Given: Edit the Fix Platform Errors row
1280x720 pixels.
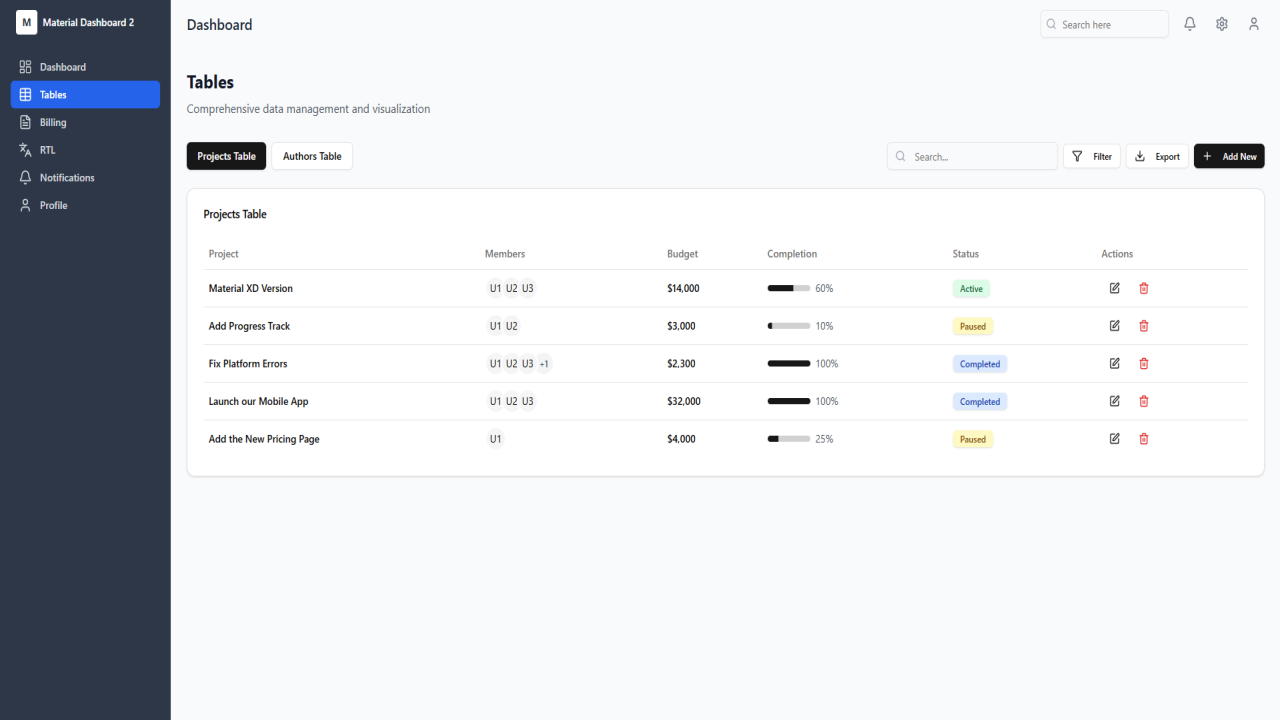Looking at the screenshot, I should pos(1115,364).
